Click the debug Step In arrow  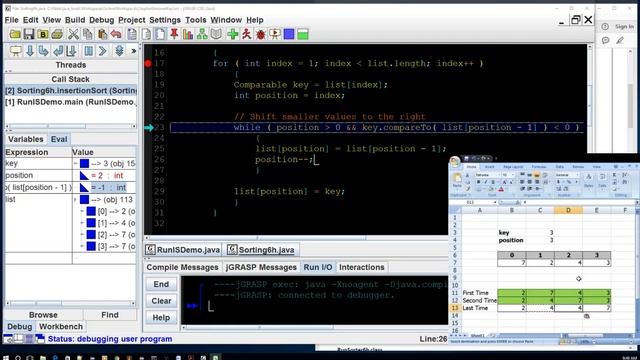(x=44, y=51)
